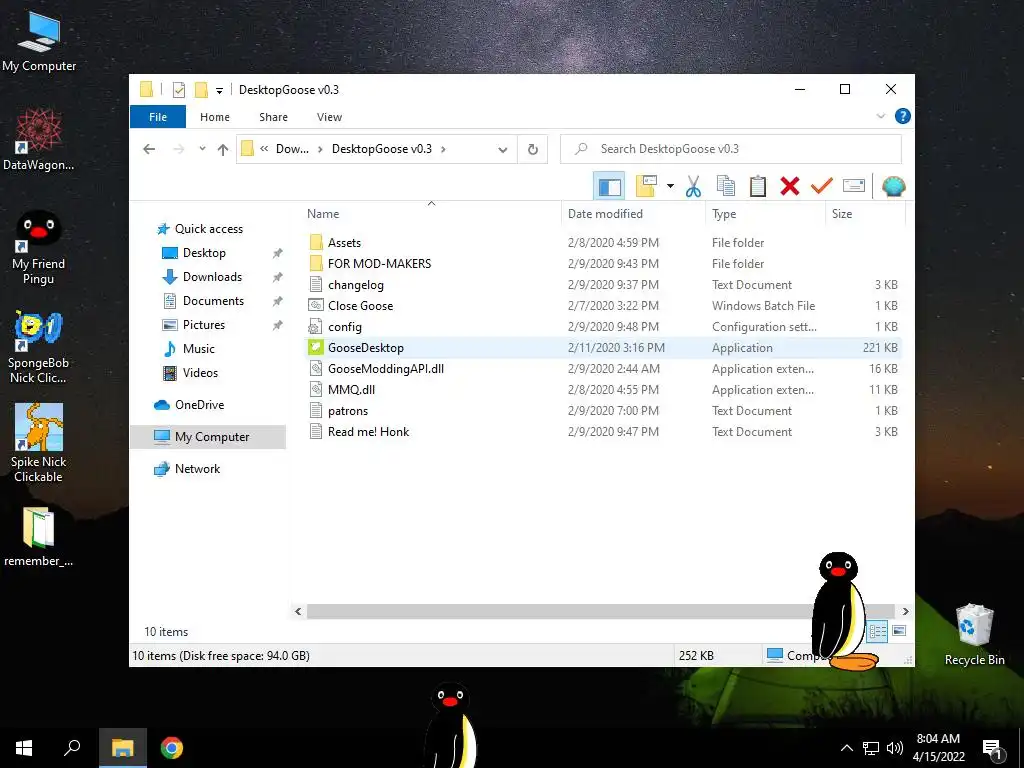
Task: Select Pictures in the navigation pane
Action: tap(203, 325)
